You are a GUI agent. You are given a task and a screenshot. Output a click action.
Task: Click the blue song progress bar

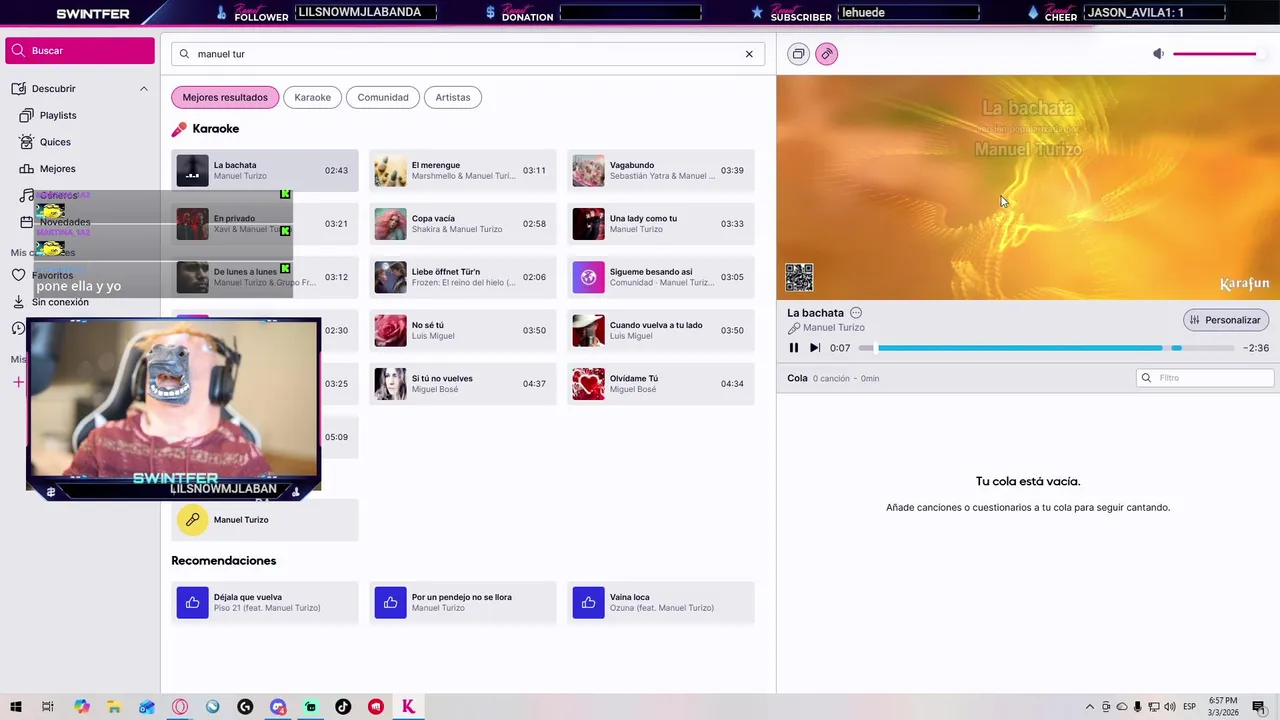tap(1046, 348)
